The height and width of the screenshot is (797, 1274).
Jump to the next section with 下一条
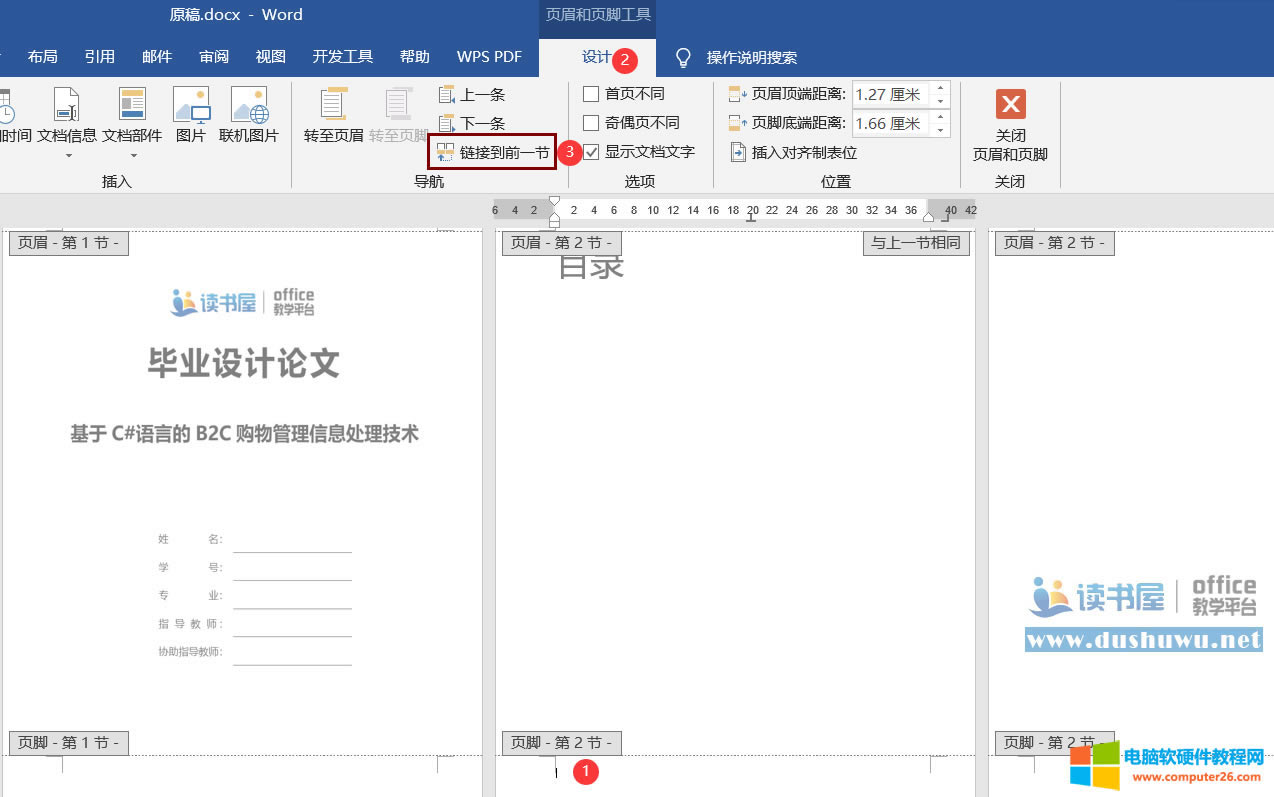tap(472, 124)
